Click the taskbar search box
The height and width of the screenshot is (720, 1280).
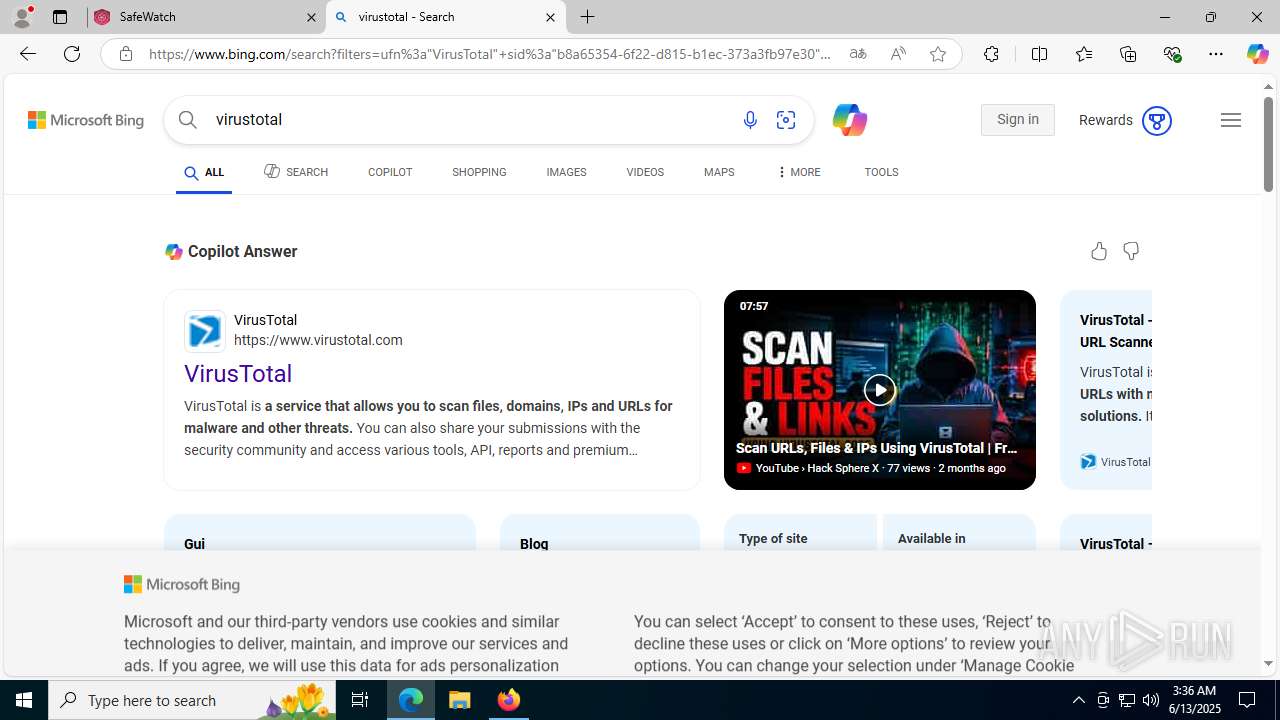(x=192, y=700)
